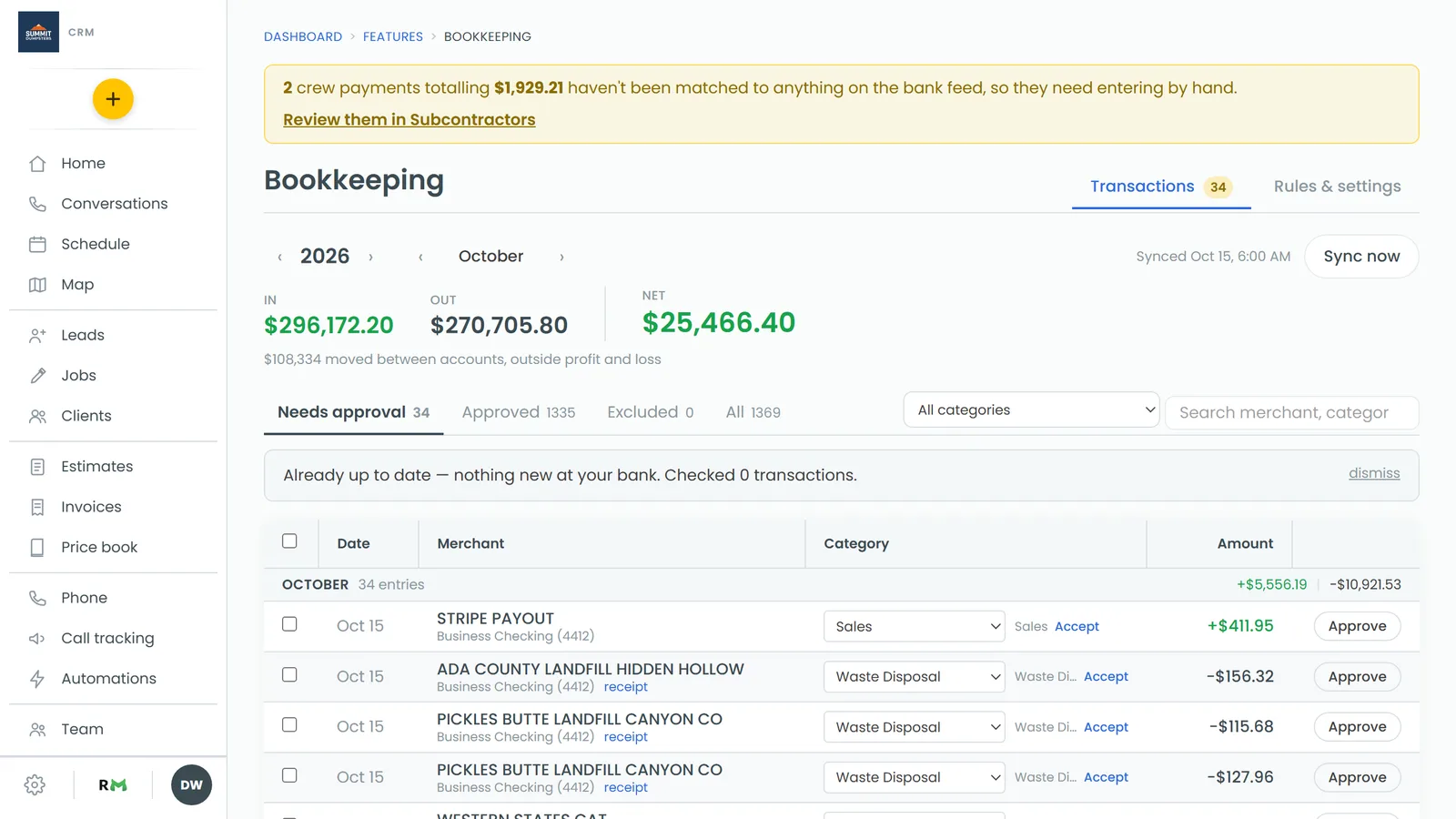Check the STRIPE PAYOUT row checkbox
Image resolution: width=1456 pixels, height=819 pixels.
[x=289, y=624]
